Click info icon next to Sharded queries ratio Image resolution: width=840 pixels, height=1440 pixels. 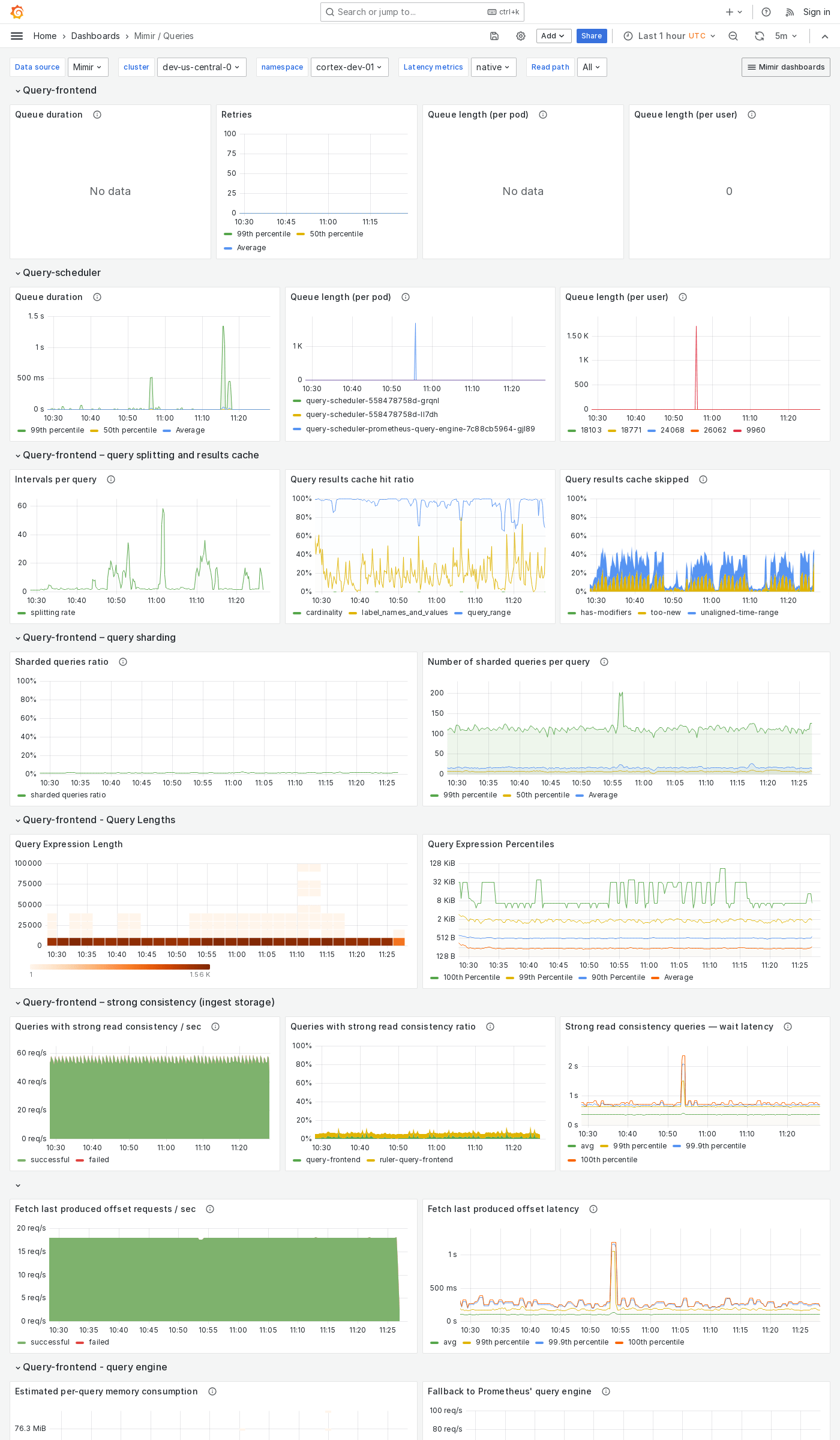pyautogui.click(x=123, y=662)
